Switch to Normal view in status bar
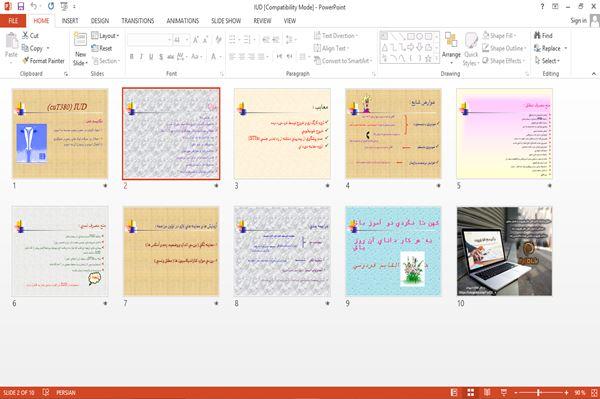The image size is (600, 399). [x=454, y=392]
